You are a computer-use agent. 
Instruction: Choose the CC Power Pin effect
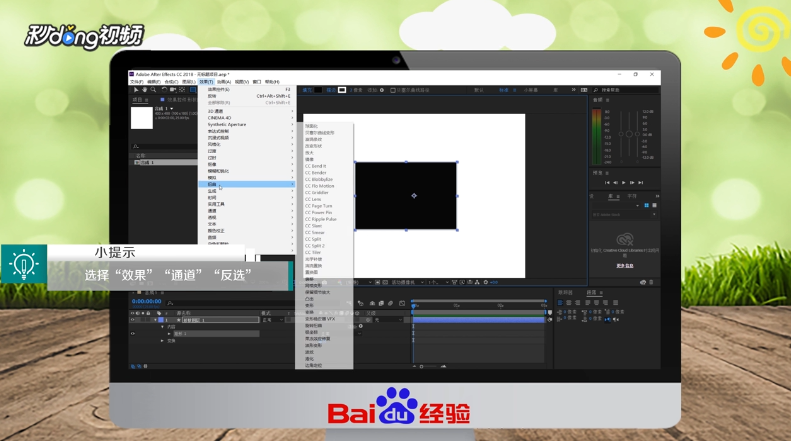(318, 212)
